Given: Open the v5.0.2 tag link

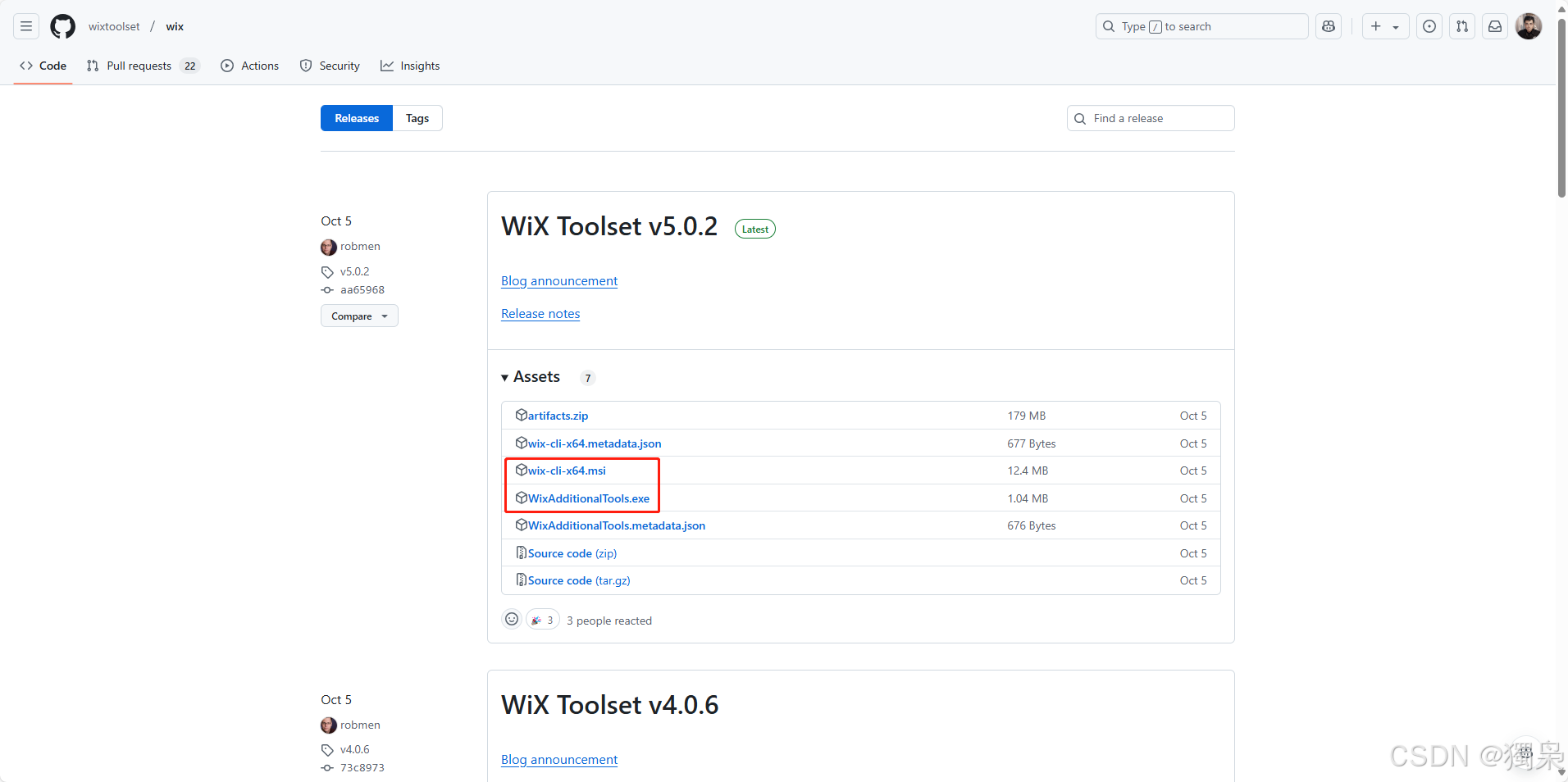Looking at the screenshot, I should pyautogui.click(x=355, y=271).
